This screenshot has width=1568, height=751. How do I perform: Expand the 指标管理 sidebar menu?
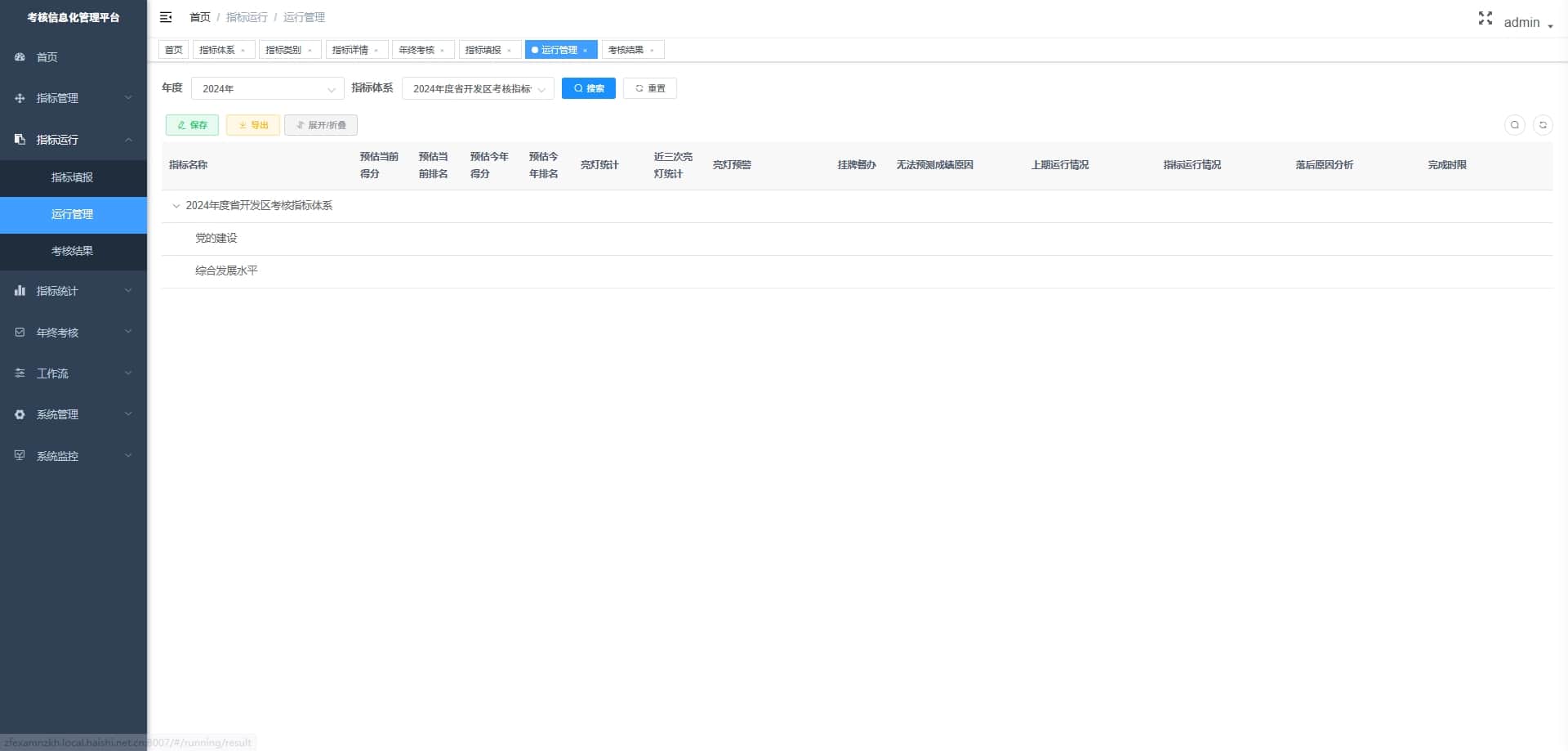[73, 98]
